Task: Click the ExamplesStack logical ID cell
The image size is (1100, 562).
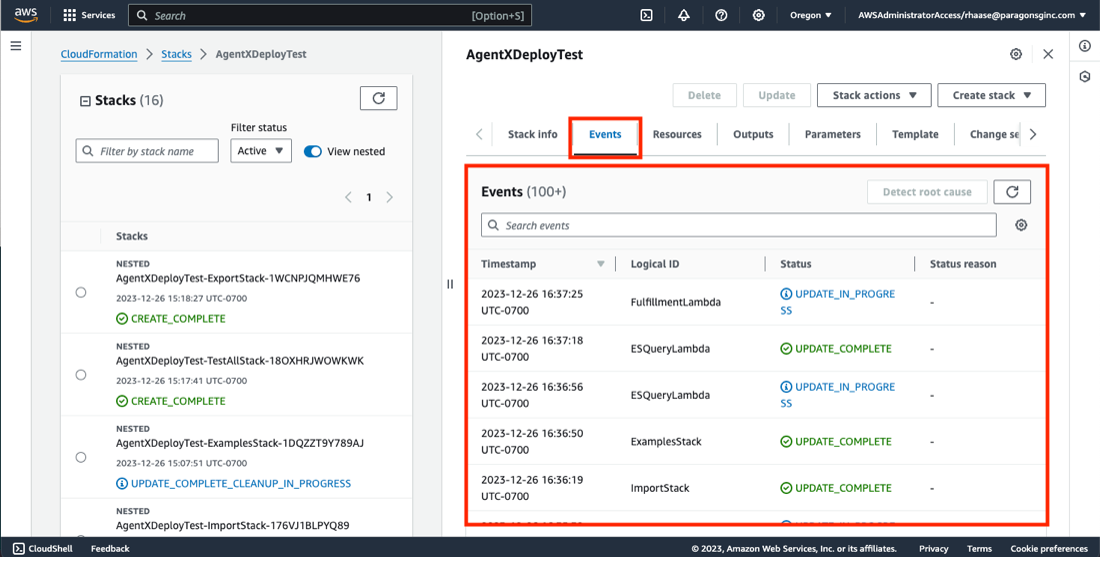Action: point(666,441)
